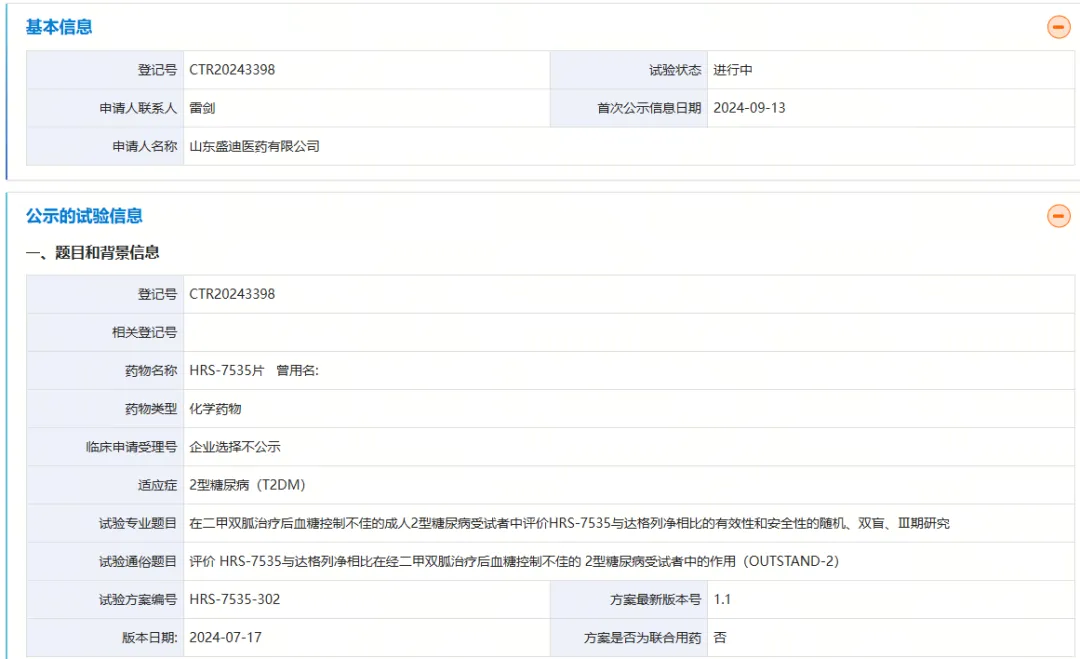
Task: Click drug name HRS-7535片
Action: [227, 371]
